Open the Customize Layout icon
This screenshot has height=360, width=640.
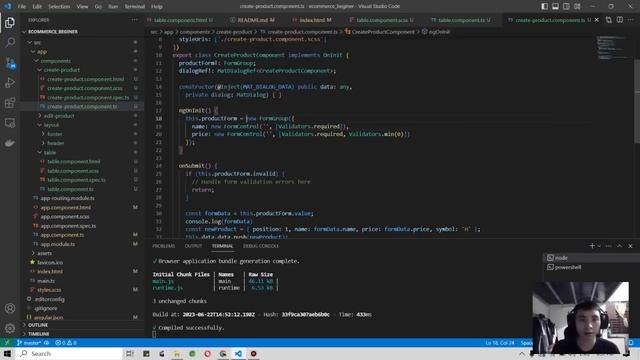pos(577,6)
